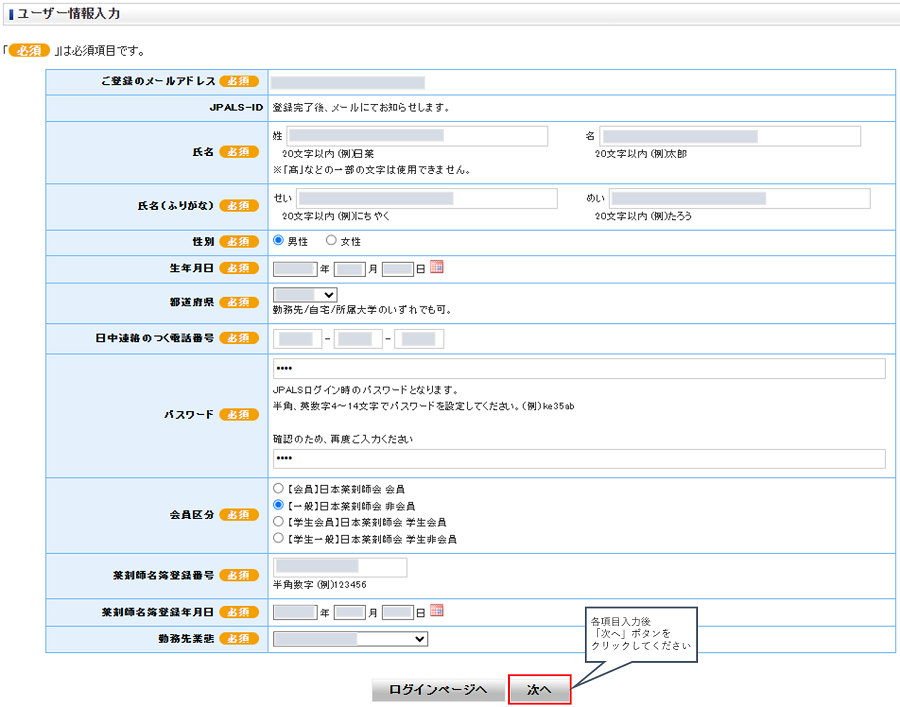
Task: Click the 次へ button
Action: (x=539, y=690)
